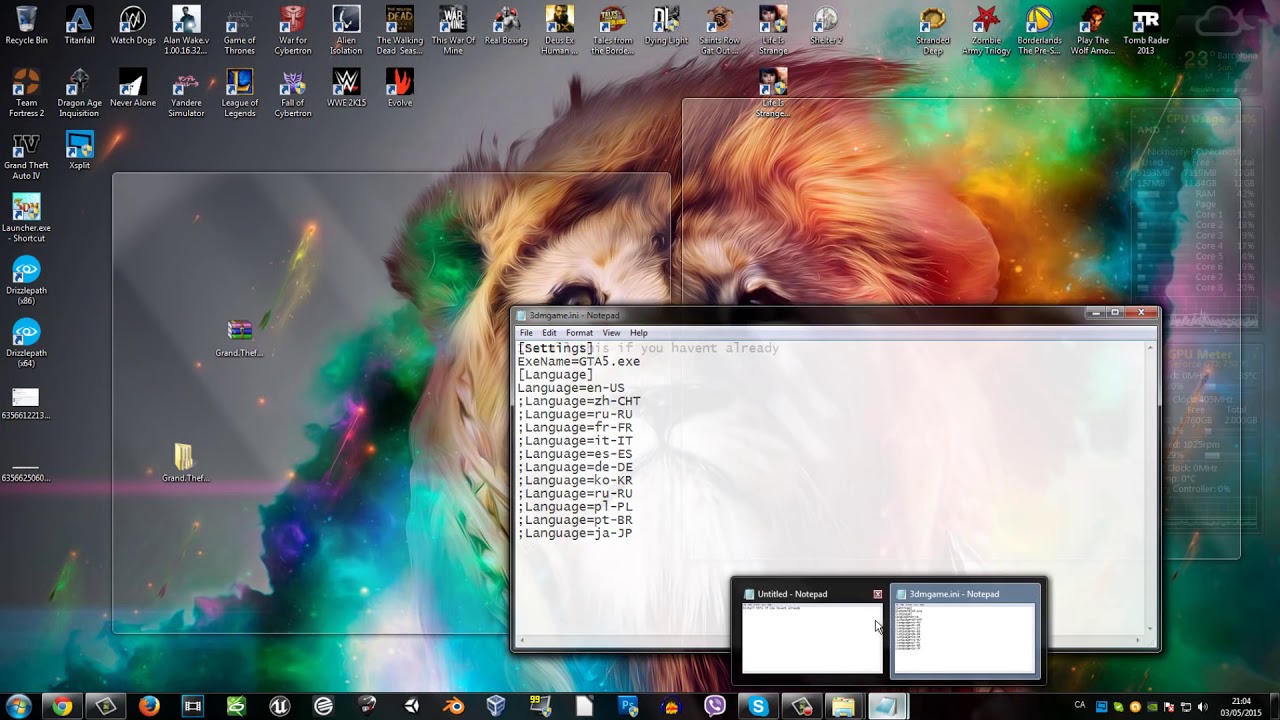
Task: Select the Titanfall desktop shortcut
Action: point(79,26)
